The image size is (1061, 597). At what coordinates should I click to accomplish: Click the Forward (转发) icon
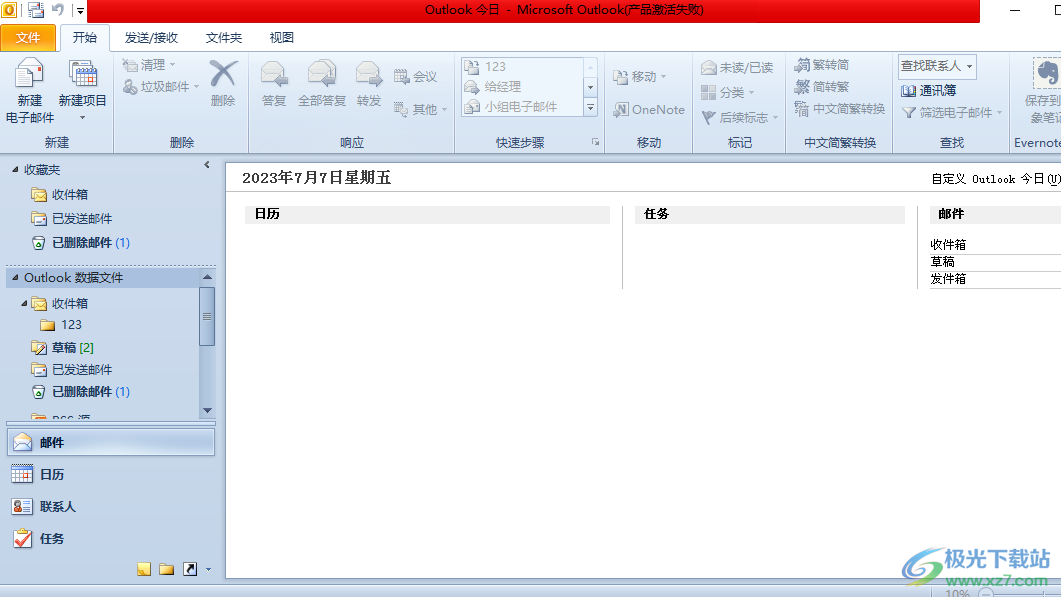pos(369,74)
